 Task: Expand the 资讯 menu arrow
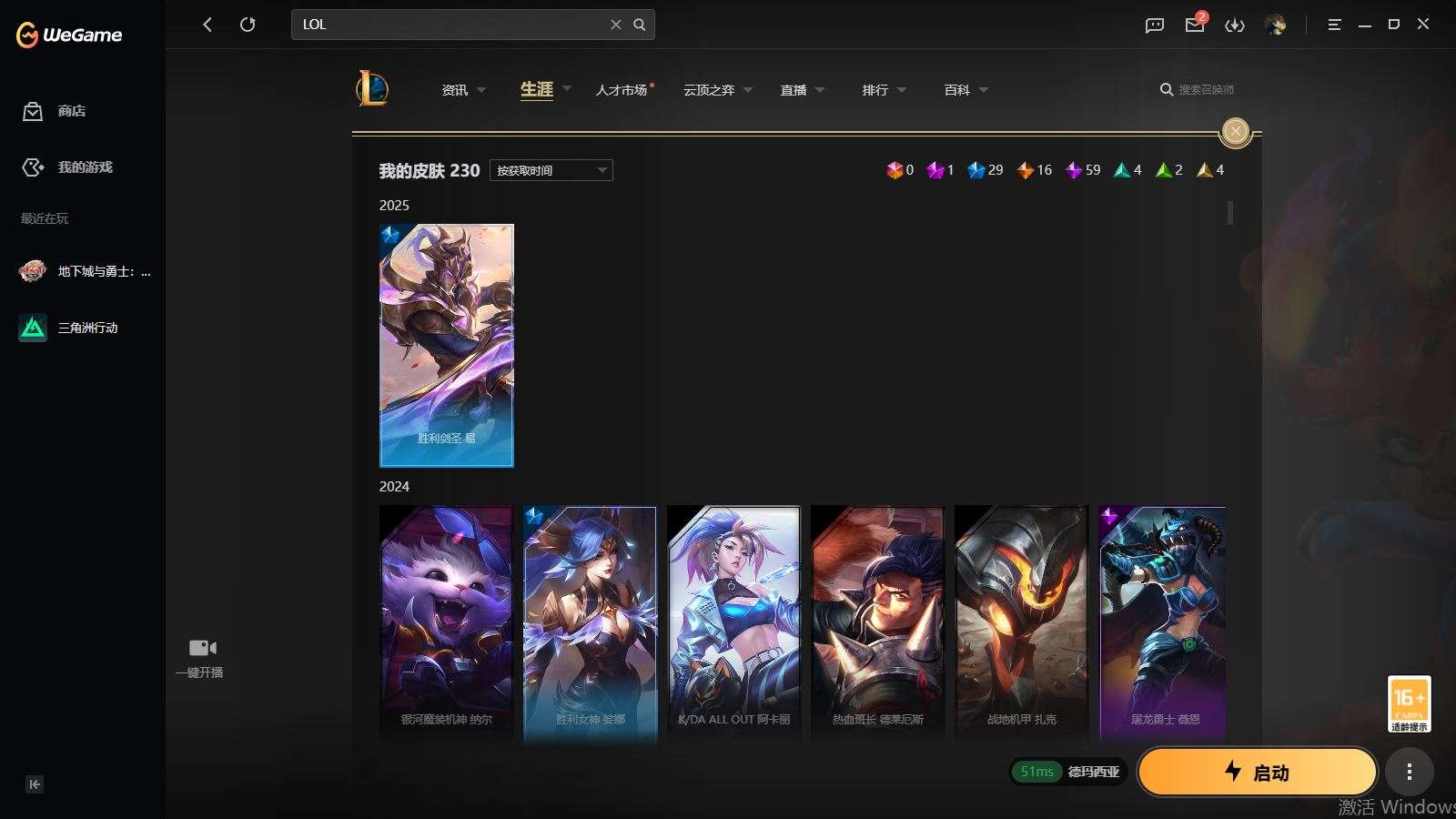point(481,90)
